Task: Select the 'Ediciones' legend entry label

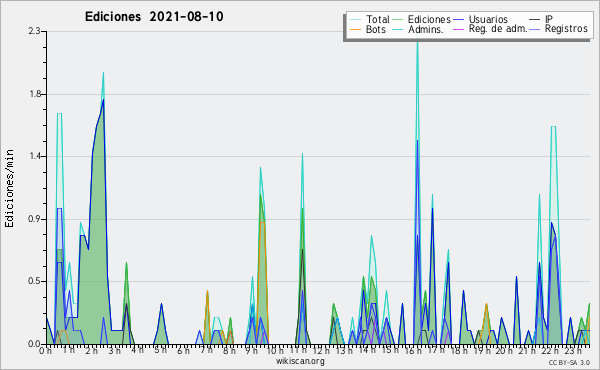Action: click(x=429, y=19)
